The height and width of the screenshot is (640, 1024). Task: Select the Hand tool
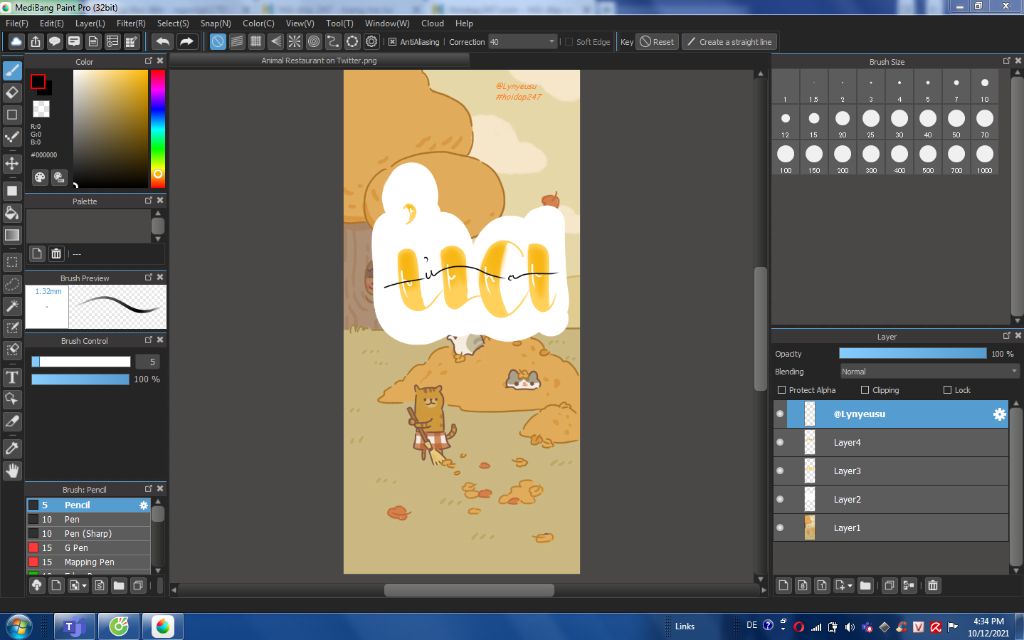(x=12, y=470)
